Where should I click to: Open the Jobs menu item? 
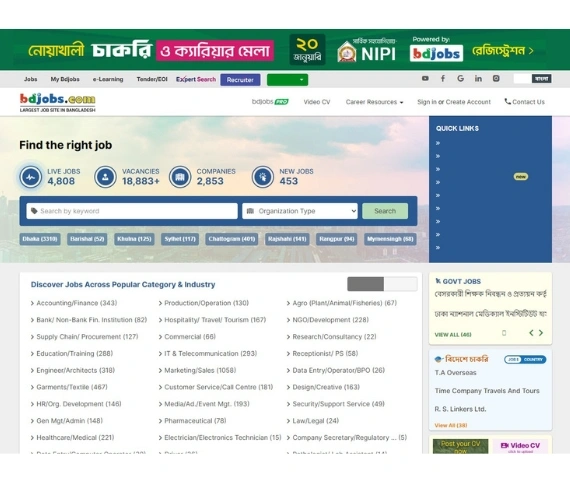point(31,79)
